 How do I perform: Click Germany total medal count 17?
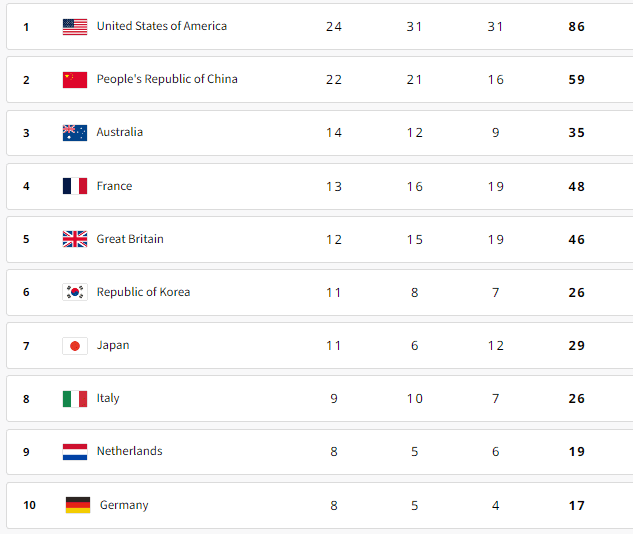[576, 505]
